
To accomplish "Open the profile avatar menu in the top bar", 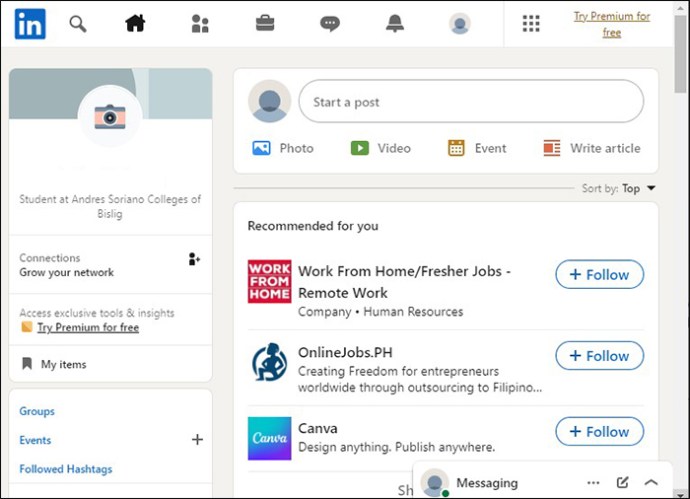I will pyautogui.click(x=460, y=24).
